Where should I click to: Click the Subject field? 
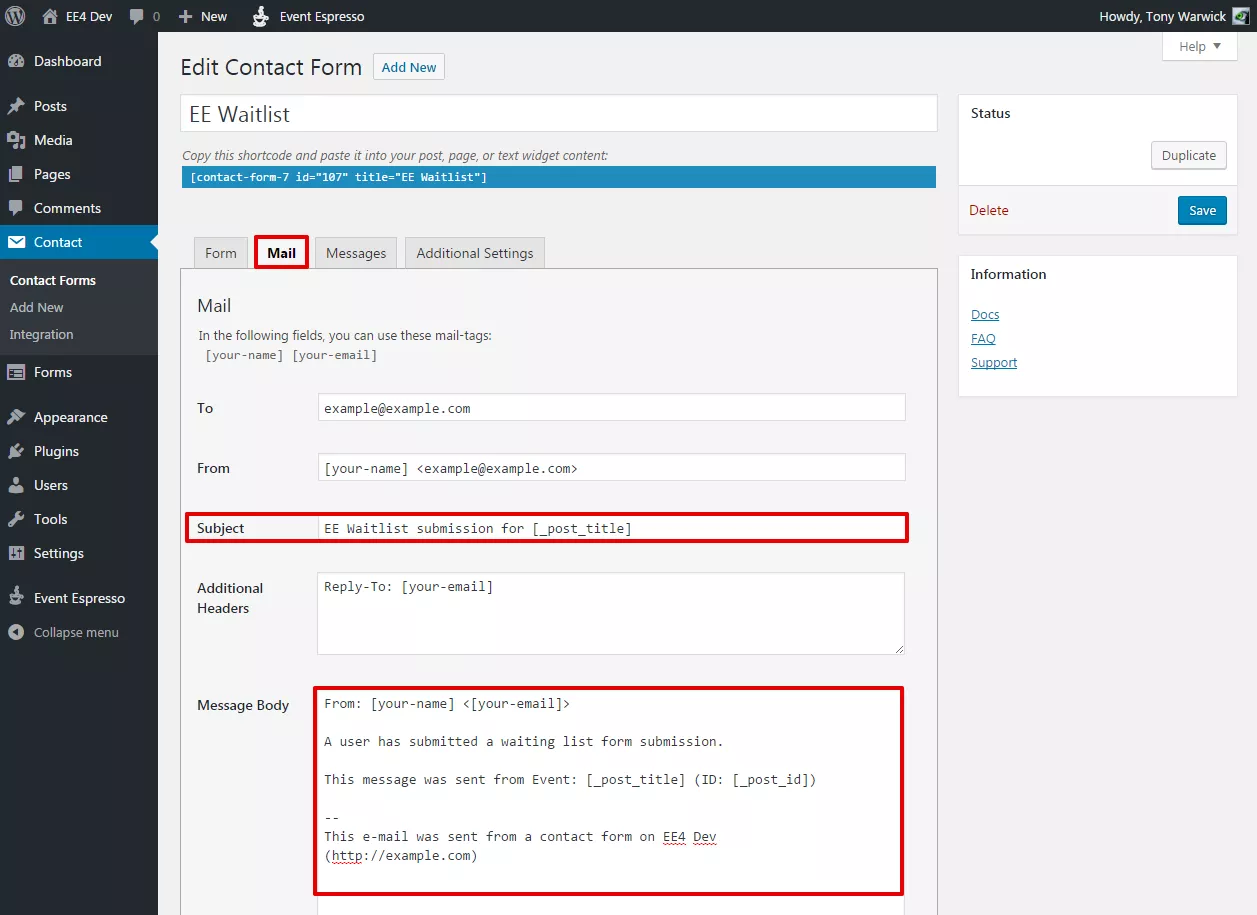tap(611, 527)
